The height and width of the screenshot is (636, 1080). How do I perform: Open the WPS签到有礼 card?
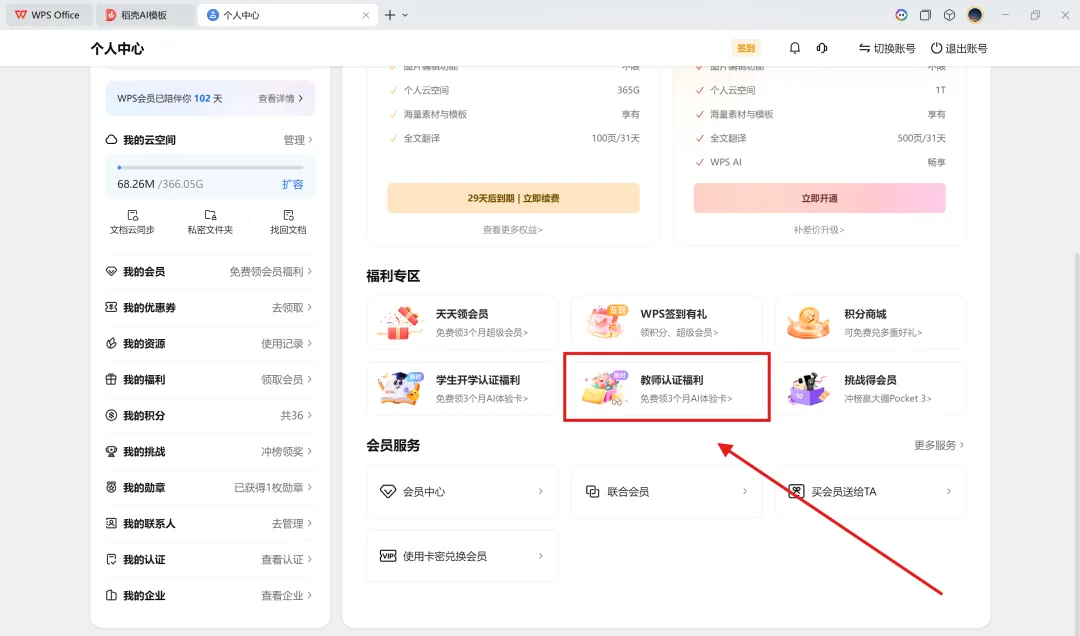667,322
